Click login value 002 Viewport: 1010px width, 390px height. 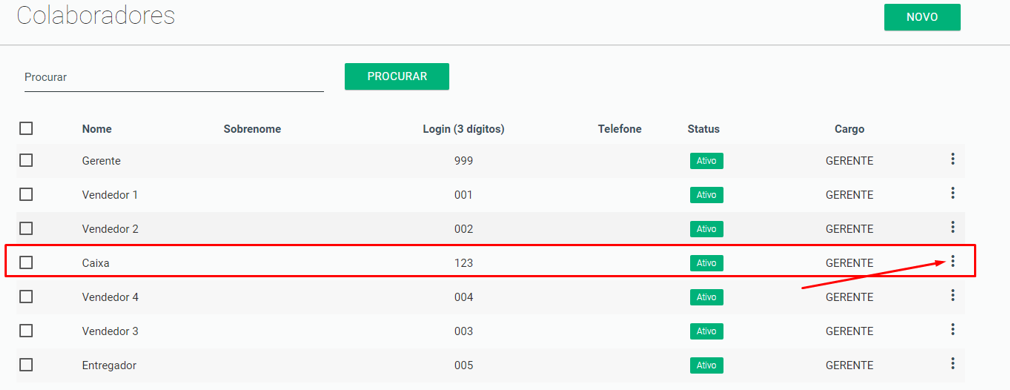pos(464,229)
